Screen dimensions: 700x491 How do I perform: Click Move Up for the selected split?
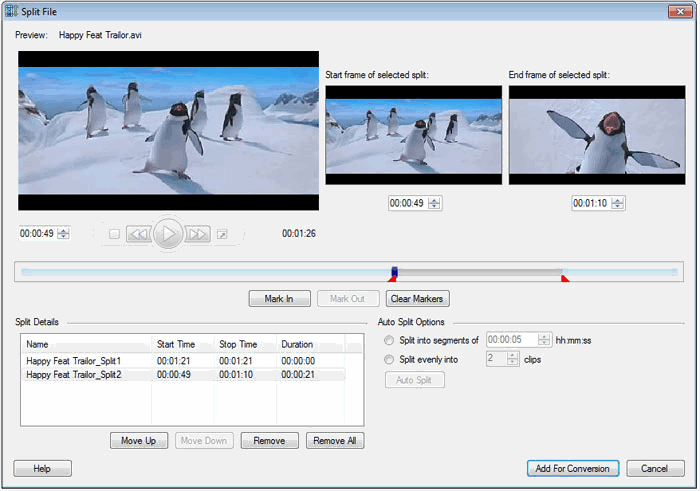(x=139, y=441)
